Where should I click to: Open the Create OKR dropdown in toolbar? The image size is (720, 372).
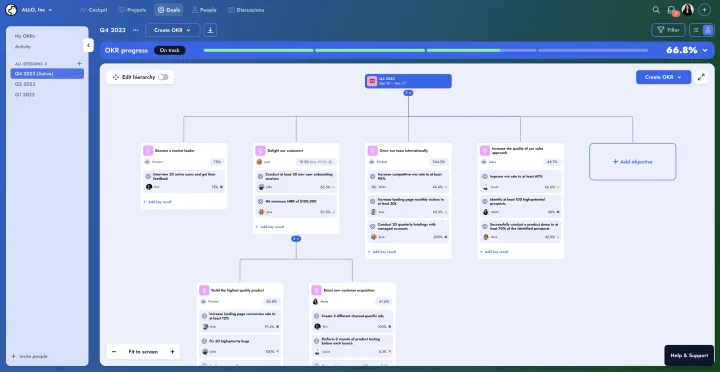[173, 30]
